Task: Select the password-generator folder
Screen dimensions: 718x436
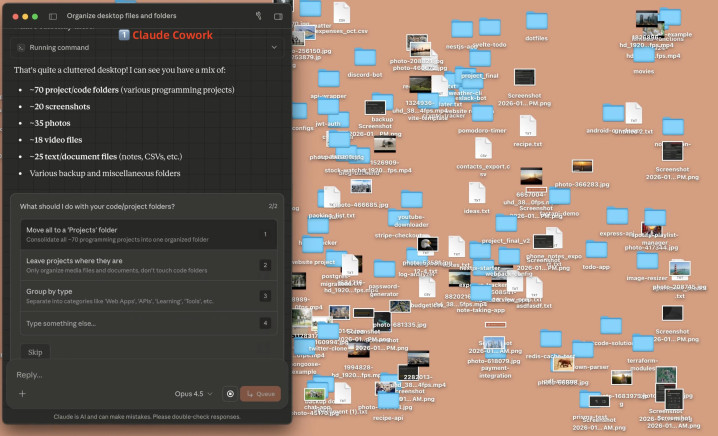Action: 384,269
